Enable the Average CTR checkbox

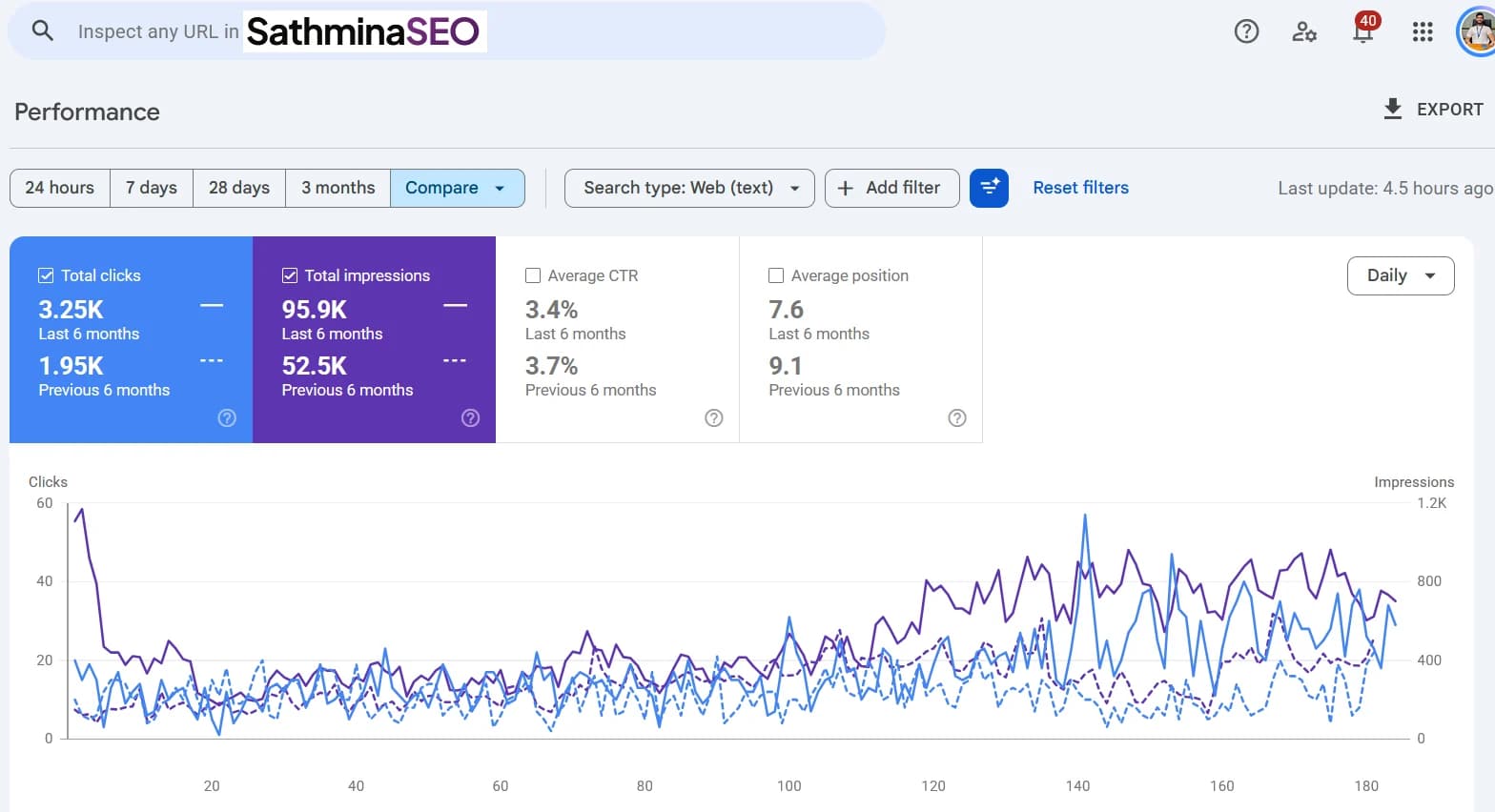click(x=533, y=275)
